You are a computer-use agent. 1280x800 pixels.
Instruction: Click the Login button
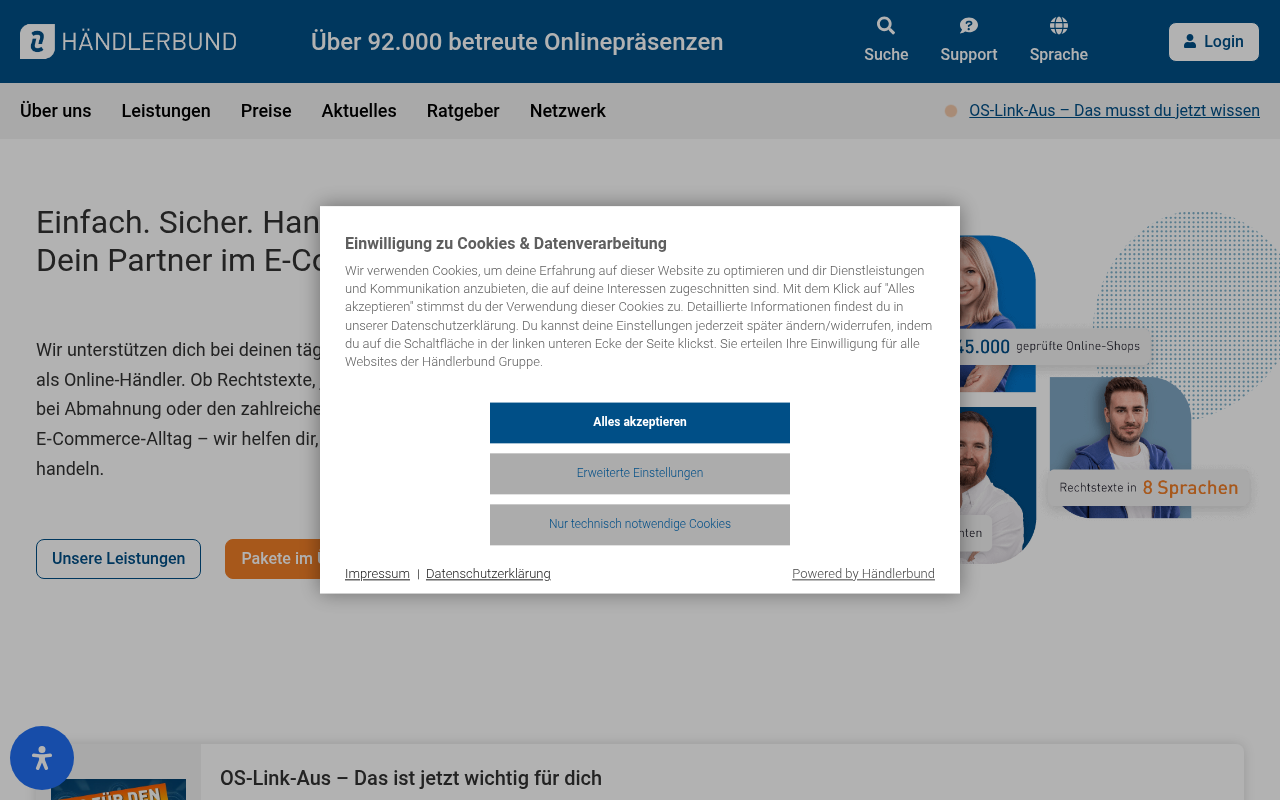pos(1214,42)
